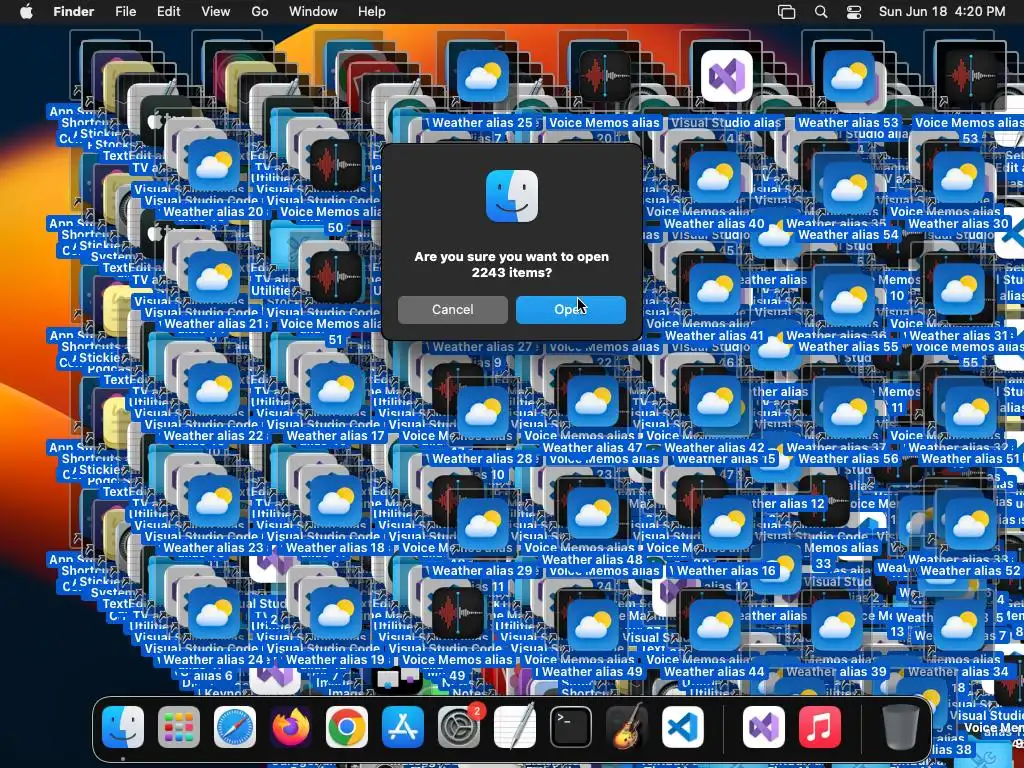Viewport: 1024px width, 768px height.
Task: Select the Weather alias 20 icon
Action: pos(214,166)
